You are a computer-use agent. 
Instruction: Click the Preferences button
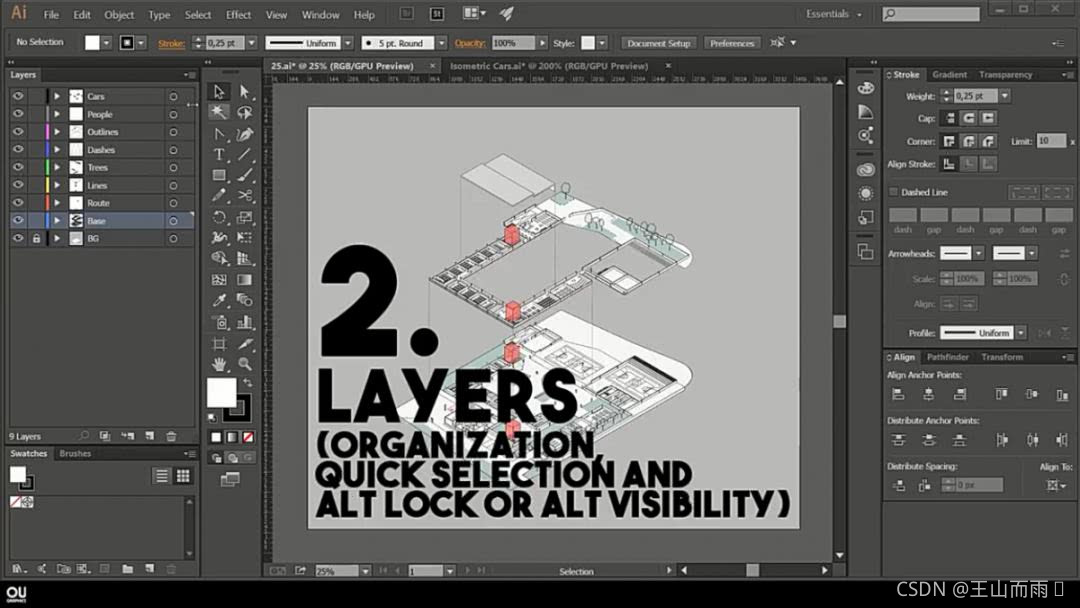732,43
